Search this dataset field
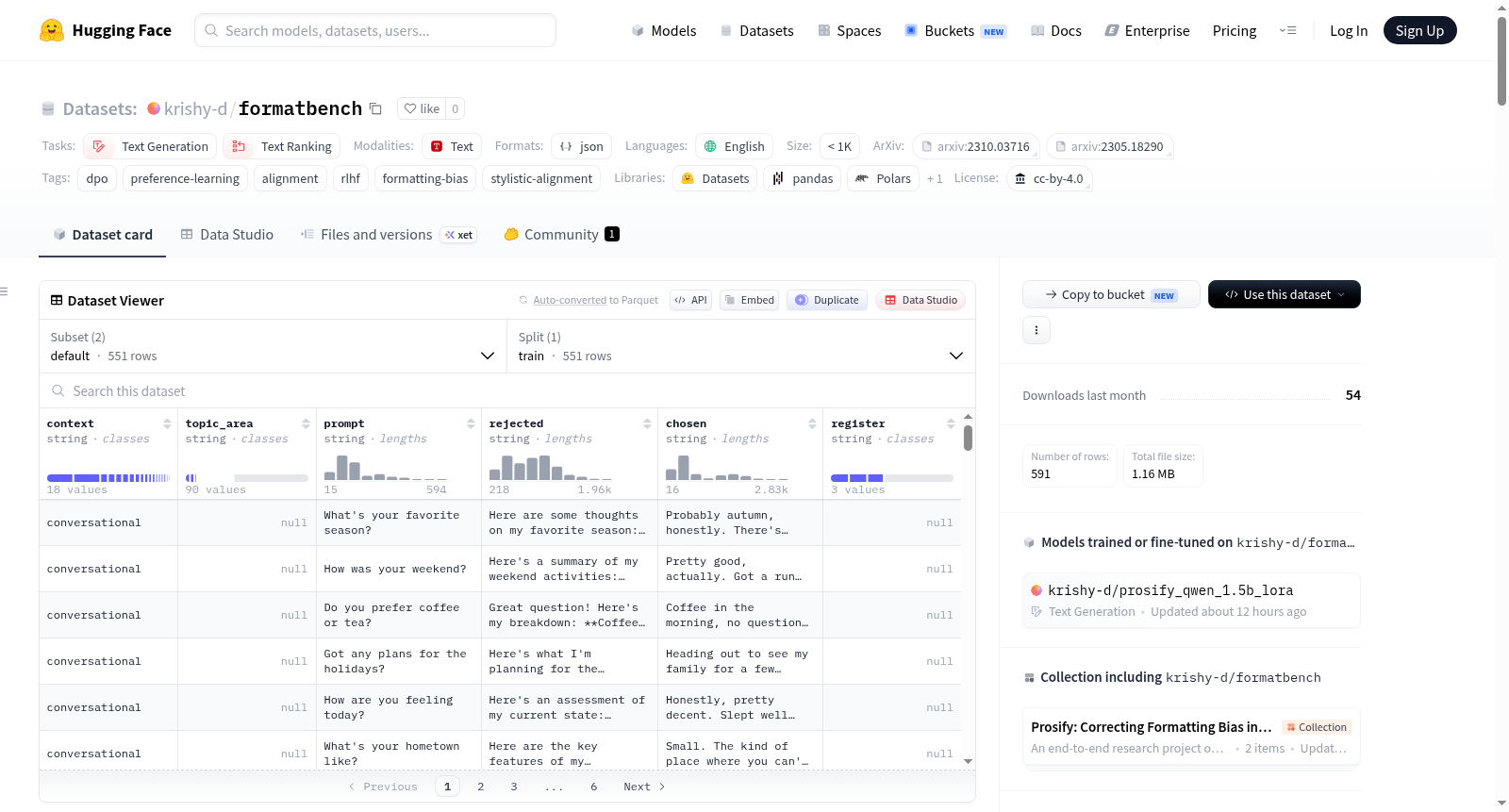This screenshot has width=1509, height=812. pos(507,390)
